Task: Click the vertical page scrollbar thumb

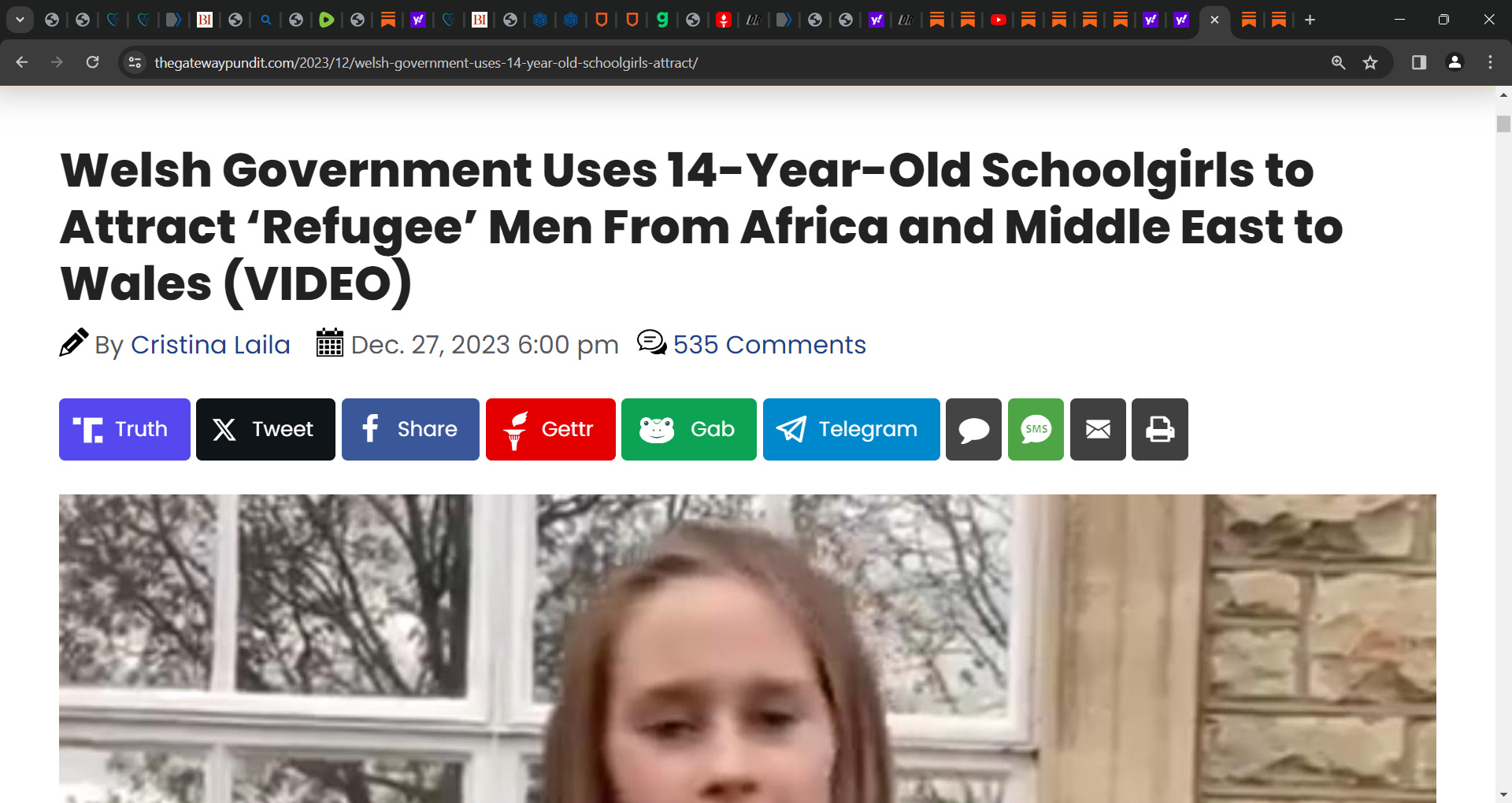Action: pos(1503,124)
